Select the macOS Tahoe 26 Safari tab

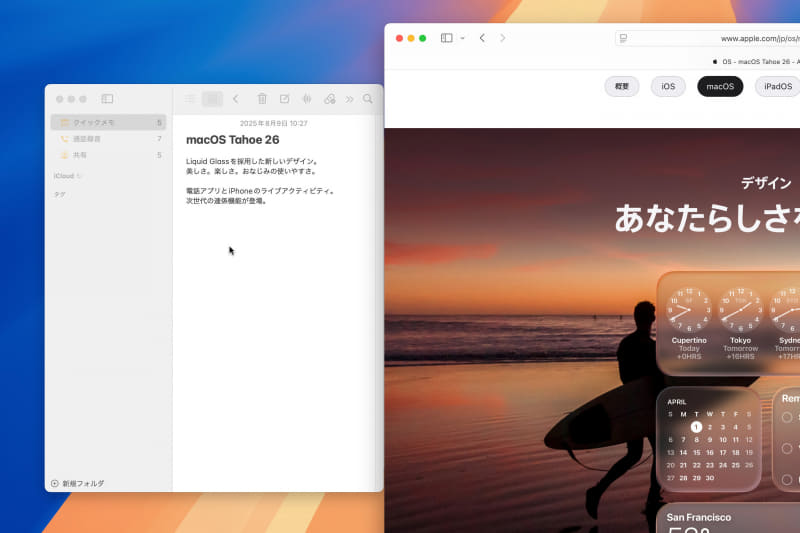pos(756,61)
